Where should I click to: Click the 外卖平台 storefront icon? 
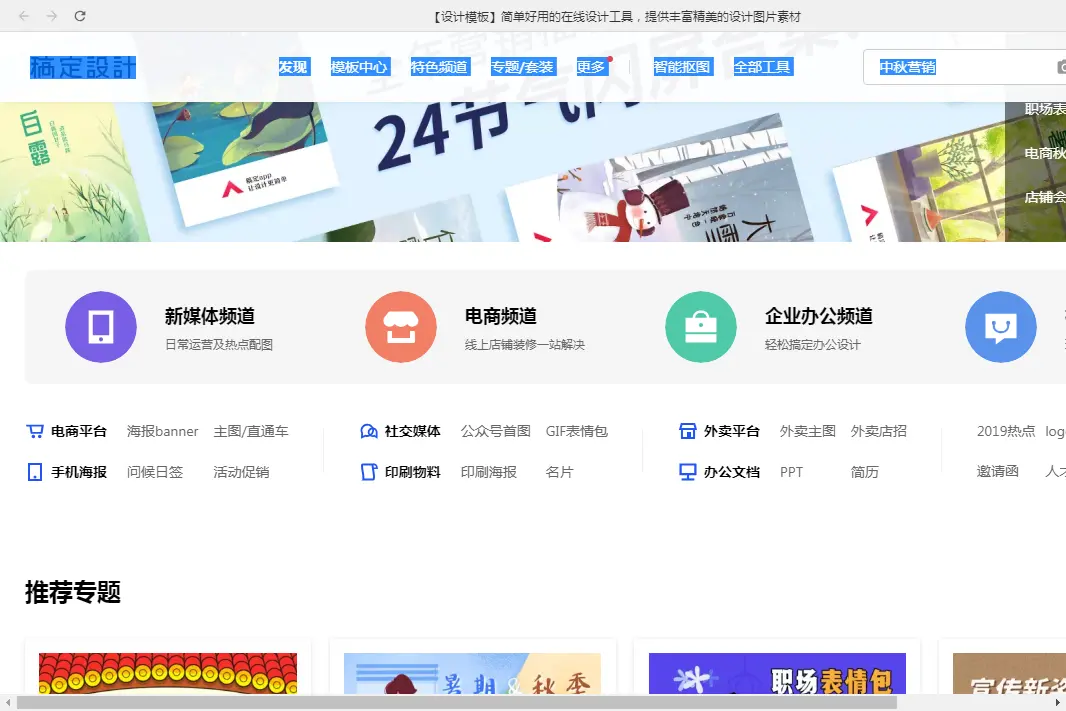point(688,431)
